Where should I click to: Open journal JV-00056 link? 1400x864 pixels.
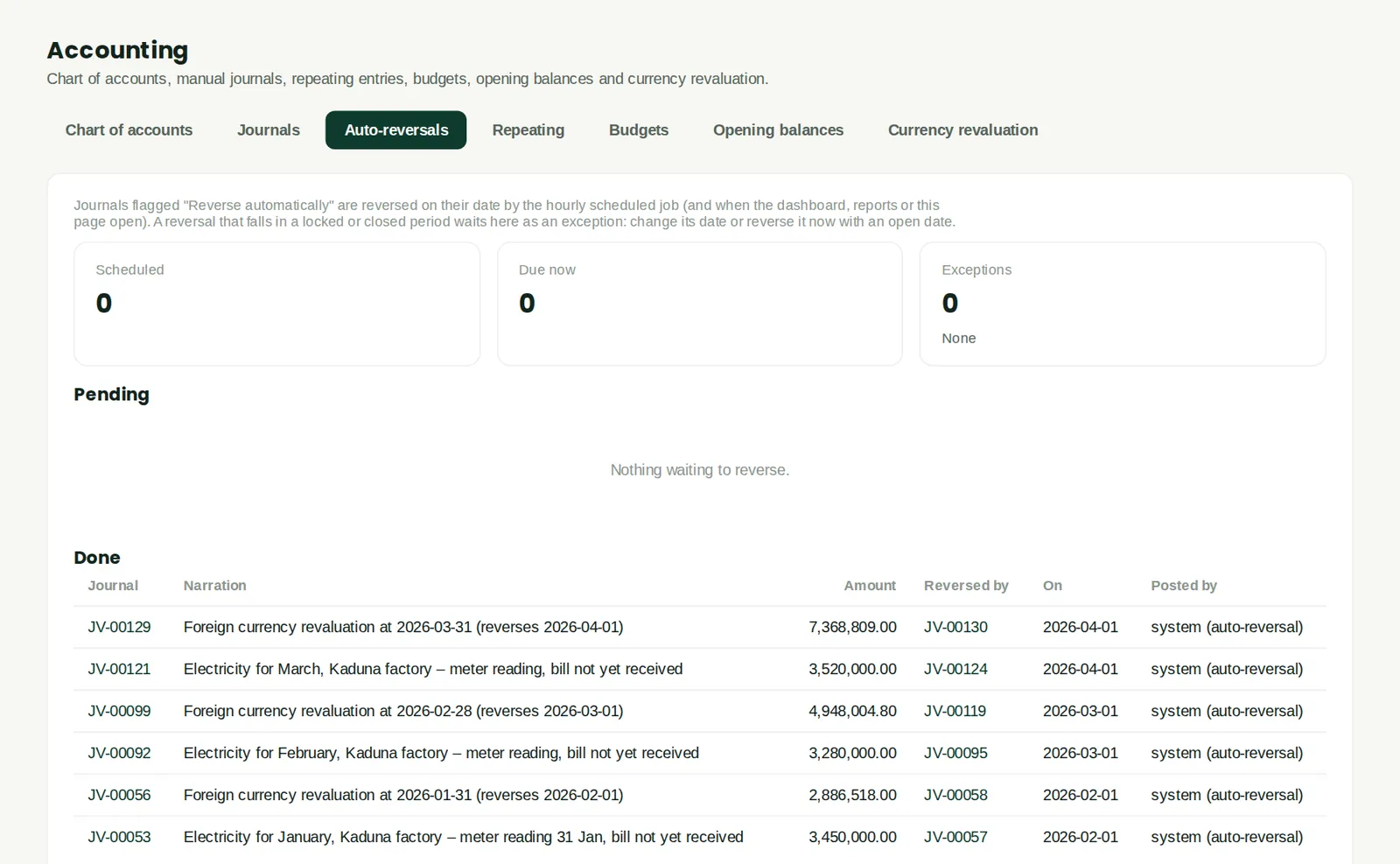[x=119, y=796]
